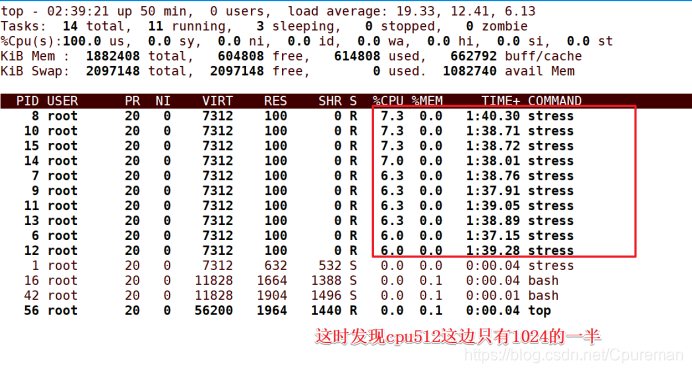Click the time 1:38.72 for PID 15
Viewport: 692px width, 373px height.
click(x=493, y=146)
